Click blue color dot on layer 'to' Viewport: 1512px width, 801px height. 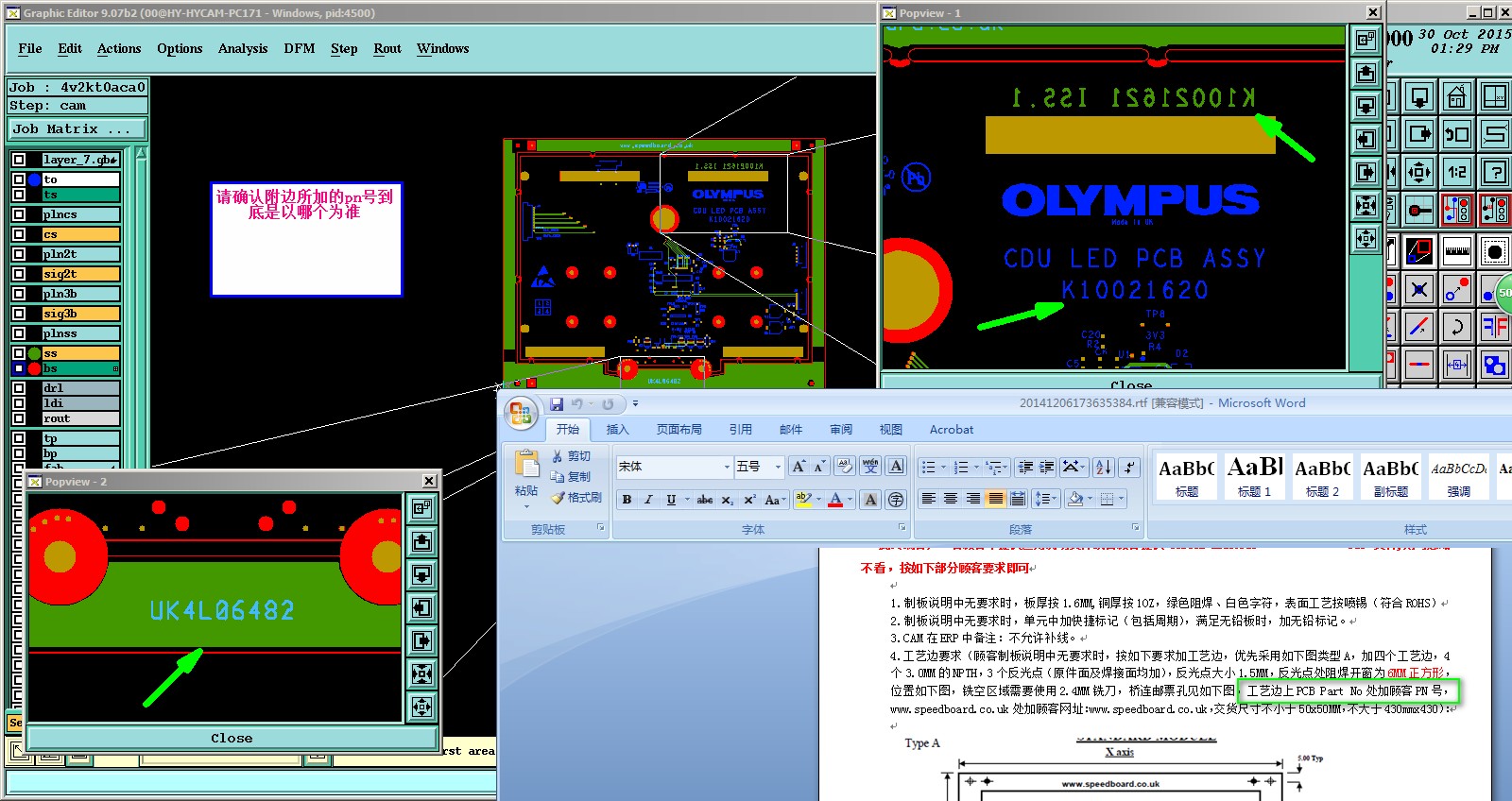click(x=34, y=179)
